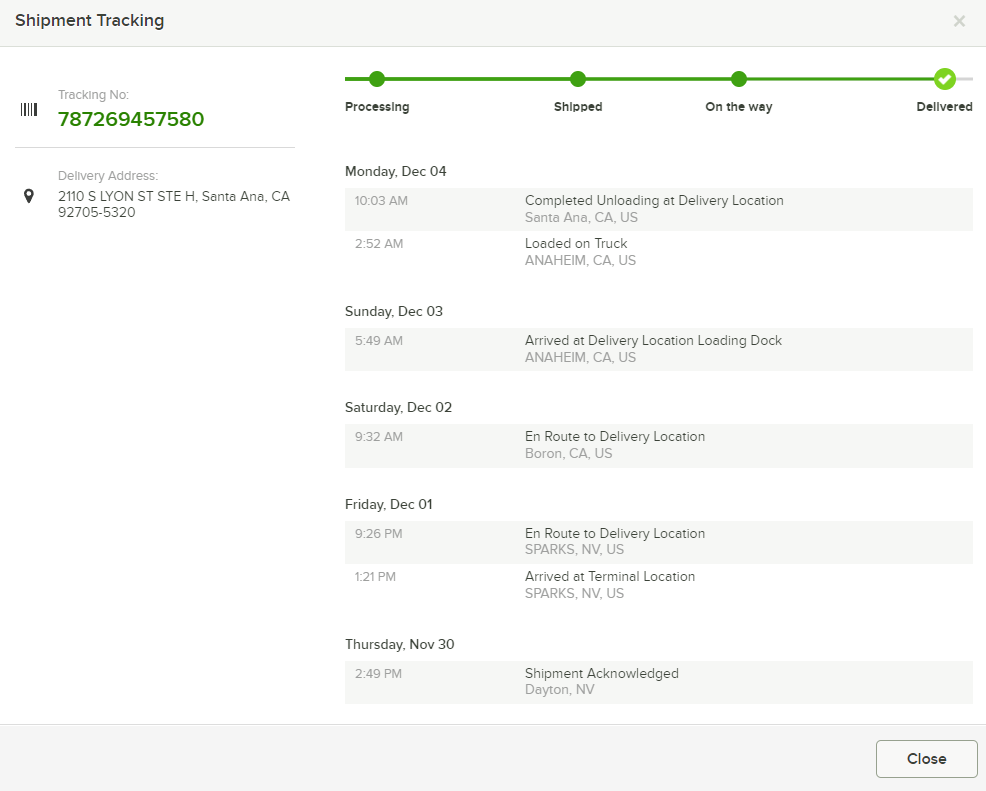Viewport: 986px width, 791px height.
Task: Click the barcode icon beside Tracking No
Action: 29,109
